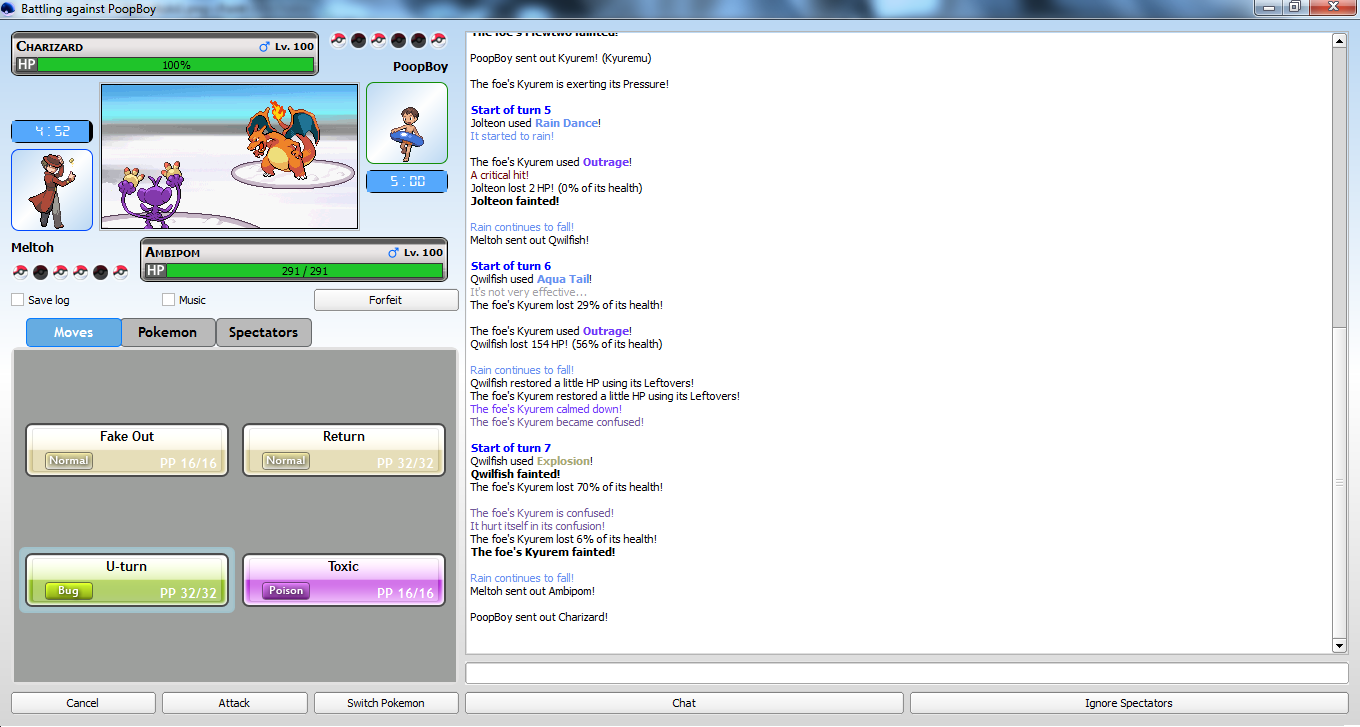The width and height of the screenshot is (1360, 727).
Task: Choose the U-turn move
Action: pos(127,580)
